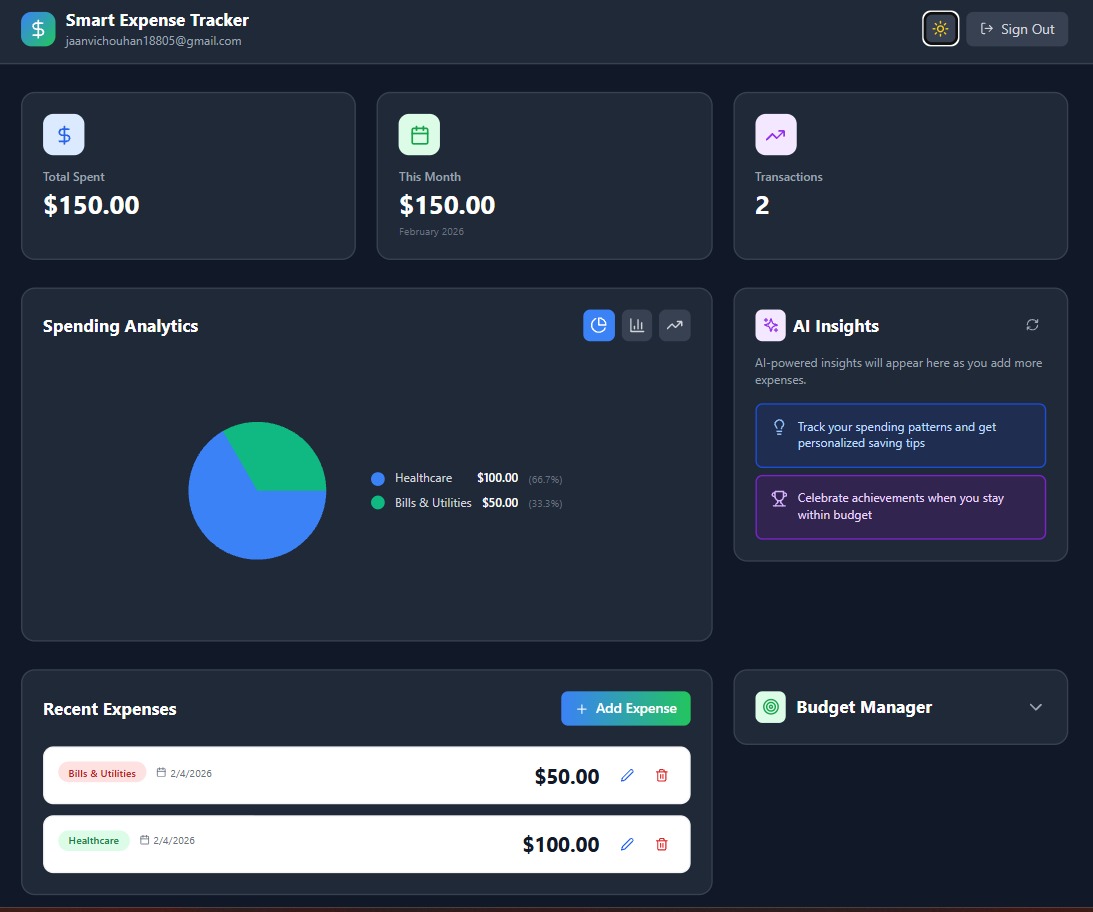1093x912 pixels.
Task: Click the AI Insights sparkle icon
Action: click(x=770, y=325)
